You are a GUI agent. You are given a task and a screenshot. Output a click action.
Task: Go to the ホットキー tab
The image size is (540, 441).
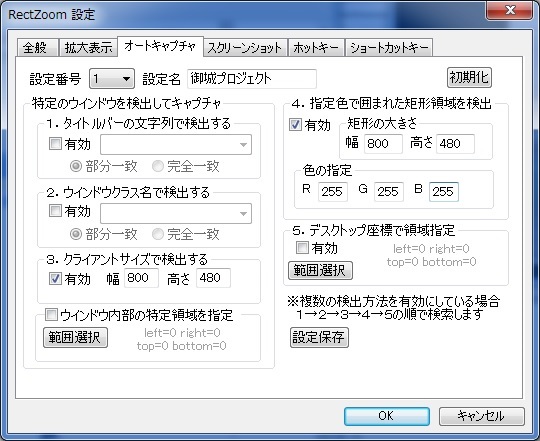(x=316, y=48)
